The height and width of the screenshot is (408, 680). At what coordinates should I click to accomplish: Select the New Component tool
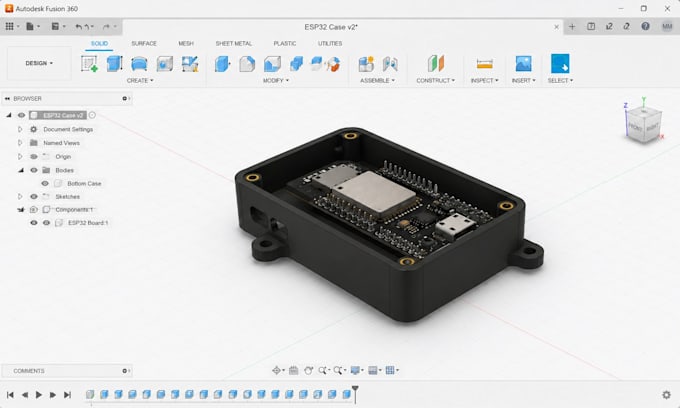tap(366, 64)
